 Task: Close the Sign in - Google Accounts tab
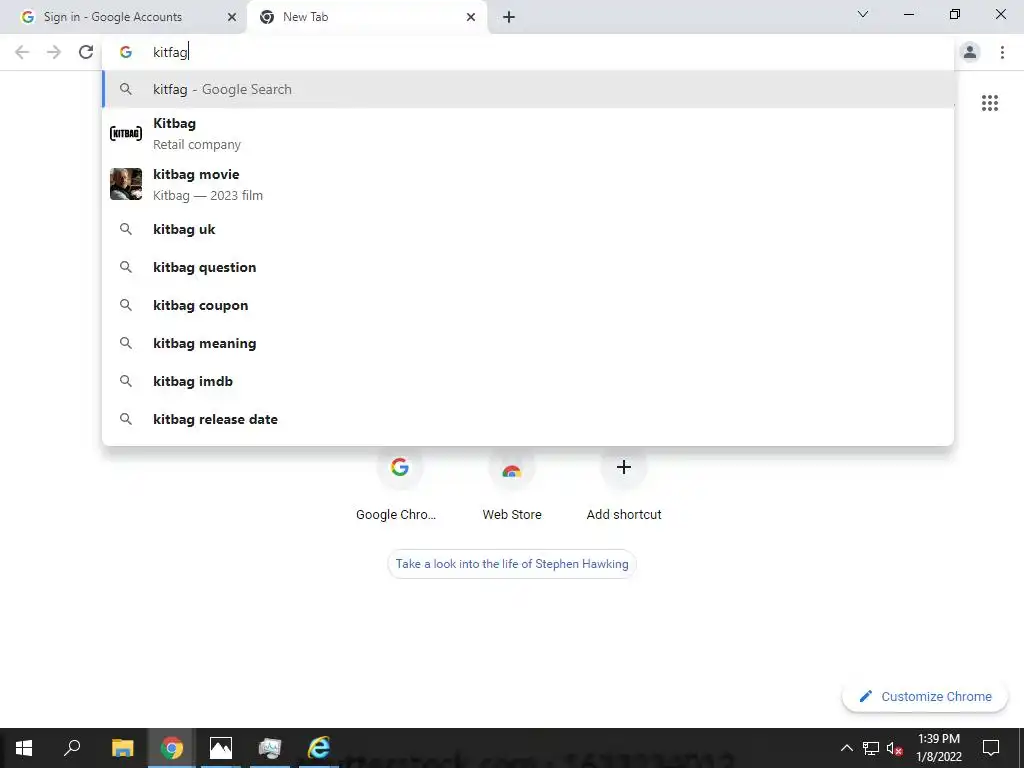(231, 17)
